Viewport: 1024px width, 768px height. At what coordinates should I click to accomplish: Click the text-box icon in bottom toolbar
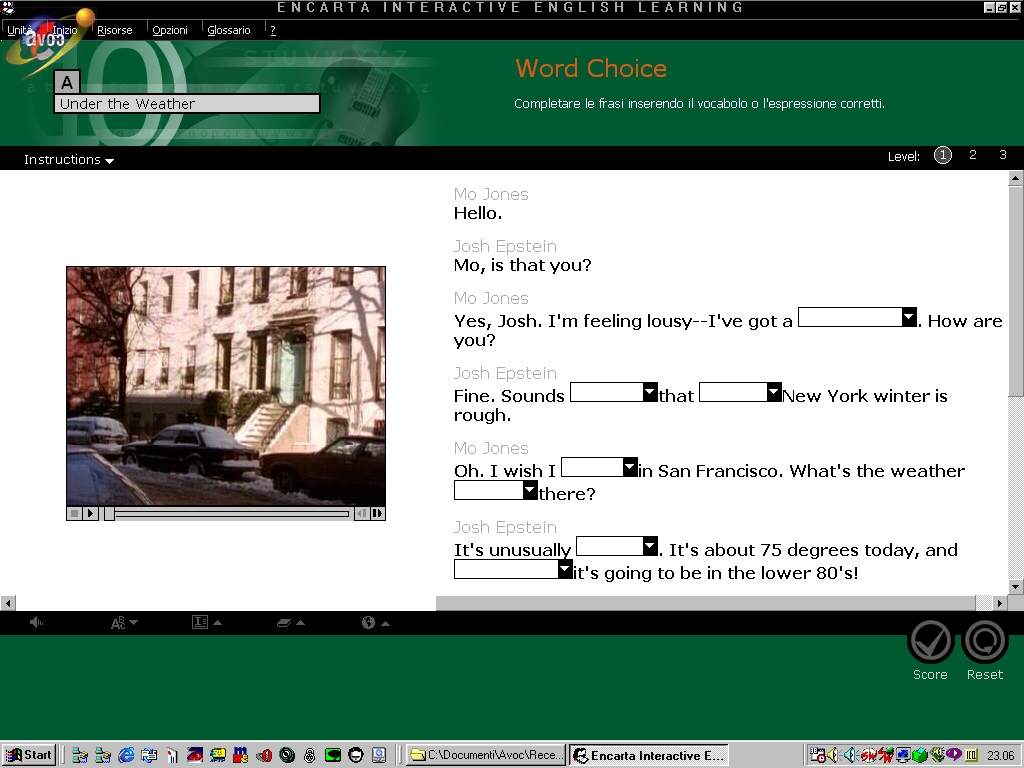(205, 623)
